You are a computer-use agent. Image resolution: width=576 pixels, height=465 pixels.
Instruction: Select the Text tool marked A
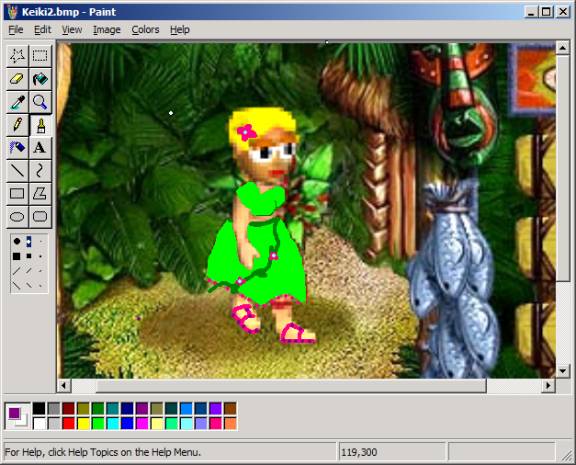pyautogui.click(x=40, y=148)
